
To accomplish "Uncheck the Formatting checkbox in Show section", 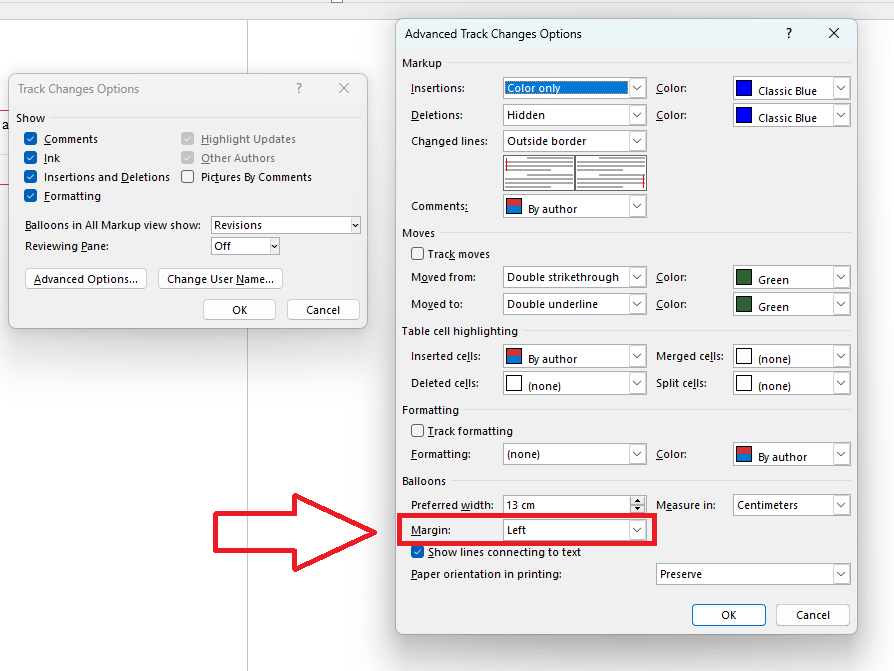I will [x=31, y=196].
